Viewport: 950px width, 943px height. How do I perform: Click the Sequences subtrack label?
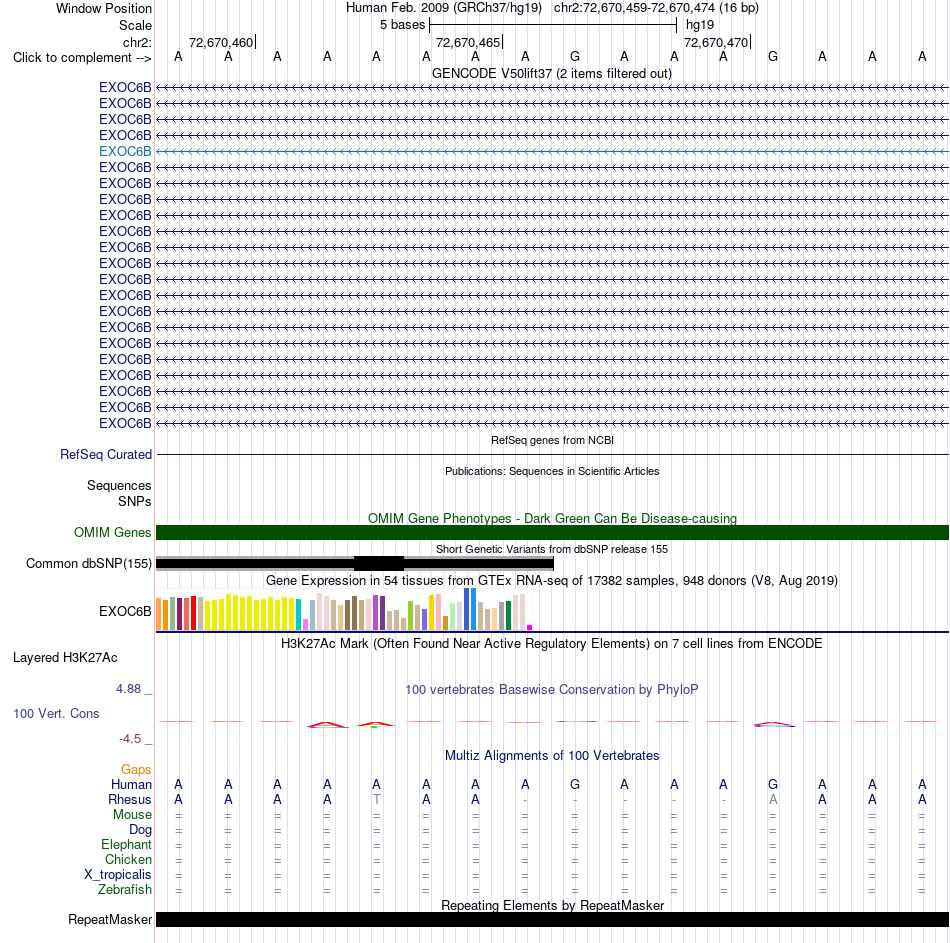[119, 485]
